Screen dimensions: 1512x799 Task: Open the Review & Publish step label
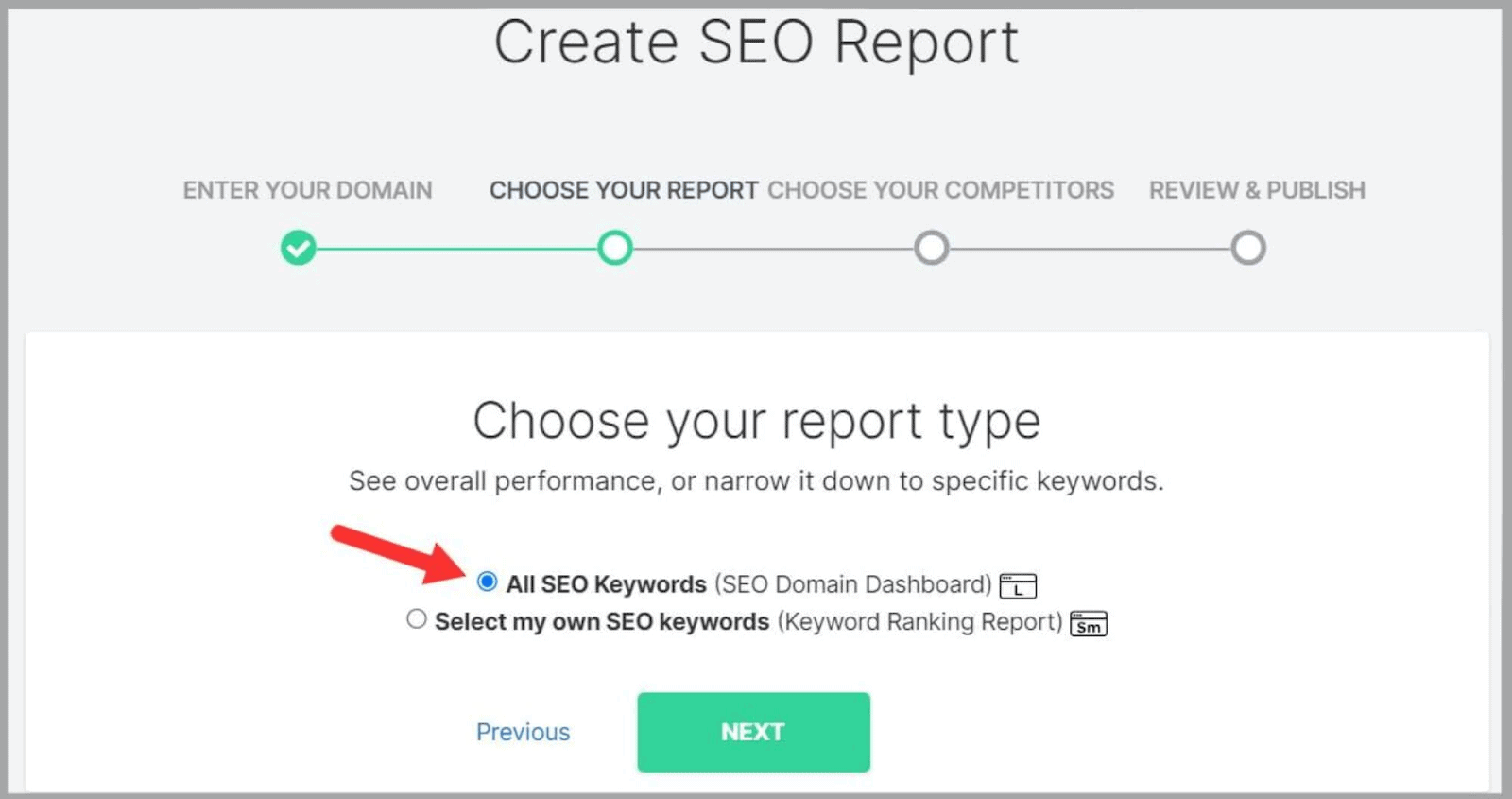pos(1257,190)
